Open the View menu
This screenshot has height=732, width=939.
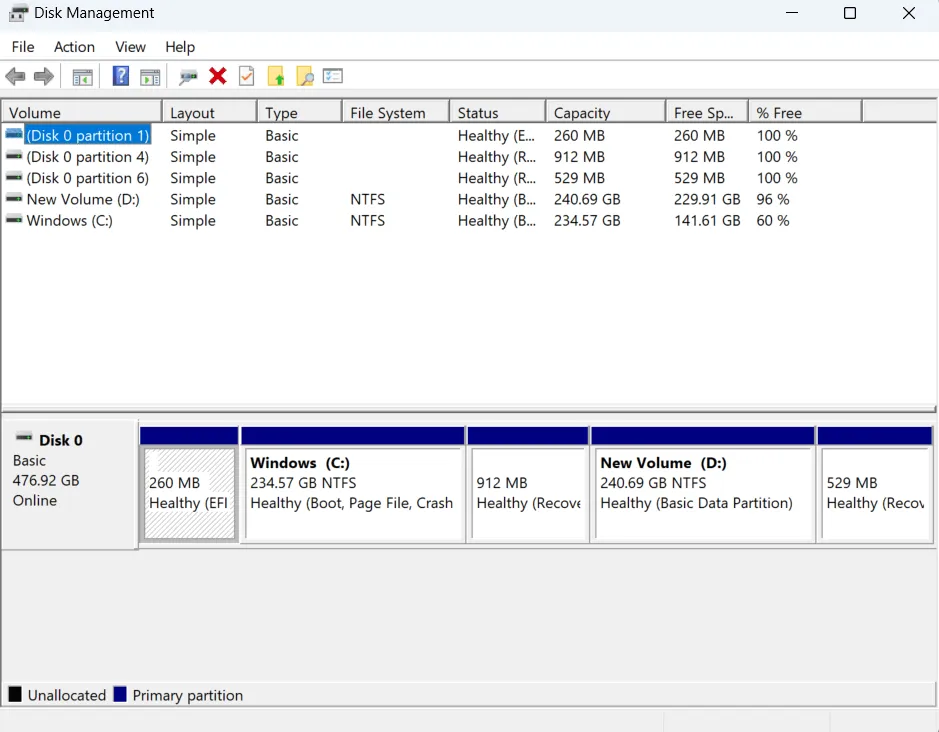[x=130, y=47]
